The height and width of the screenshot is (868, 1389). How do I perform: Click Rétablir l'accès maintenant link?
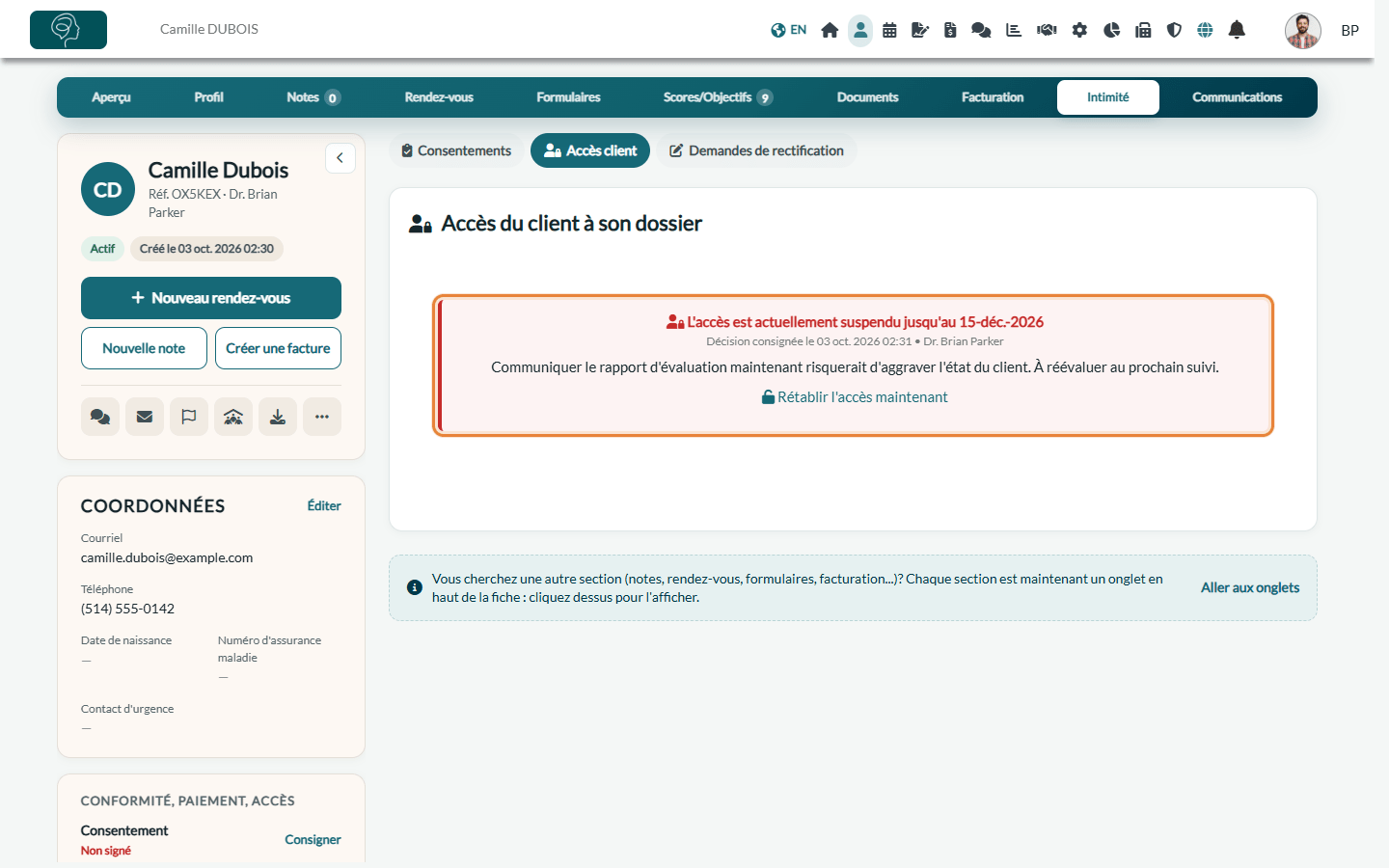pyautogui.click(x=855, y=397)
